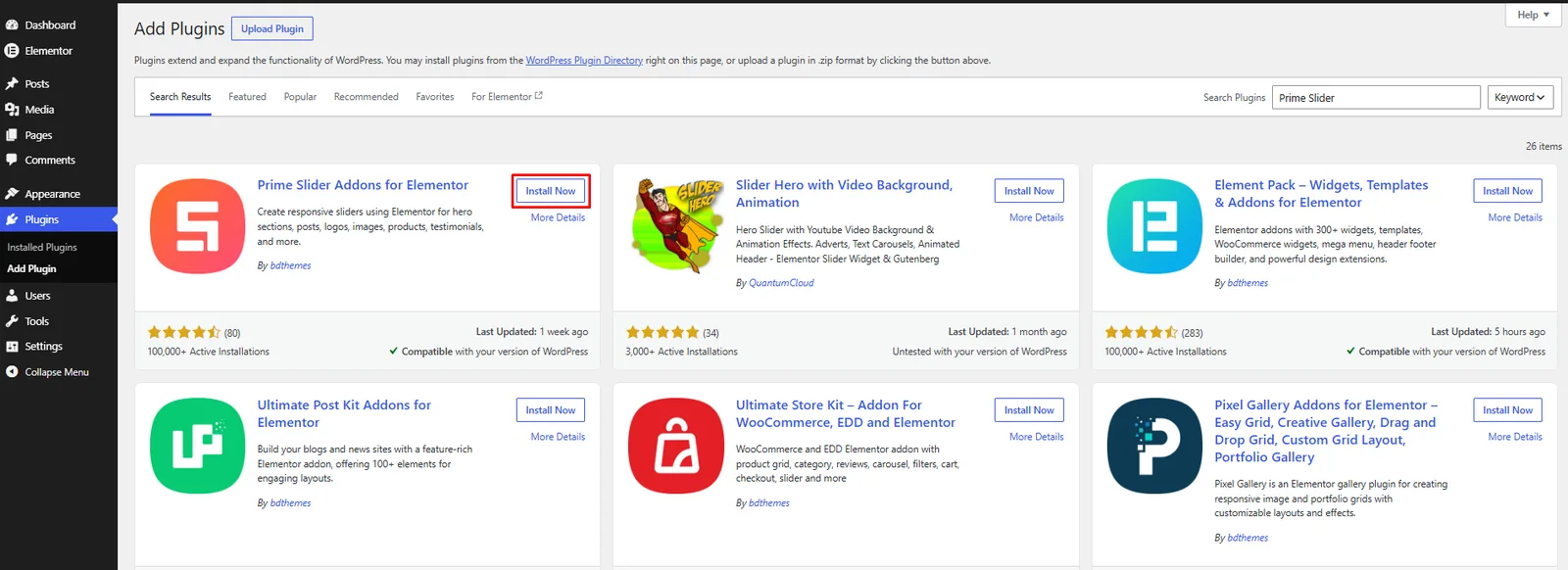1568x570 pixels.
Task: Click the Elementor icon in the sidebar
Action: tap(12, 51)
